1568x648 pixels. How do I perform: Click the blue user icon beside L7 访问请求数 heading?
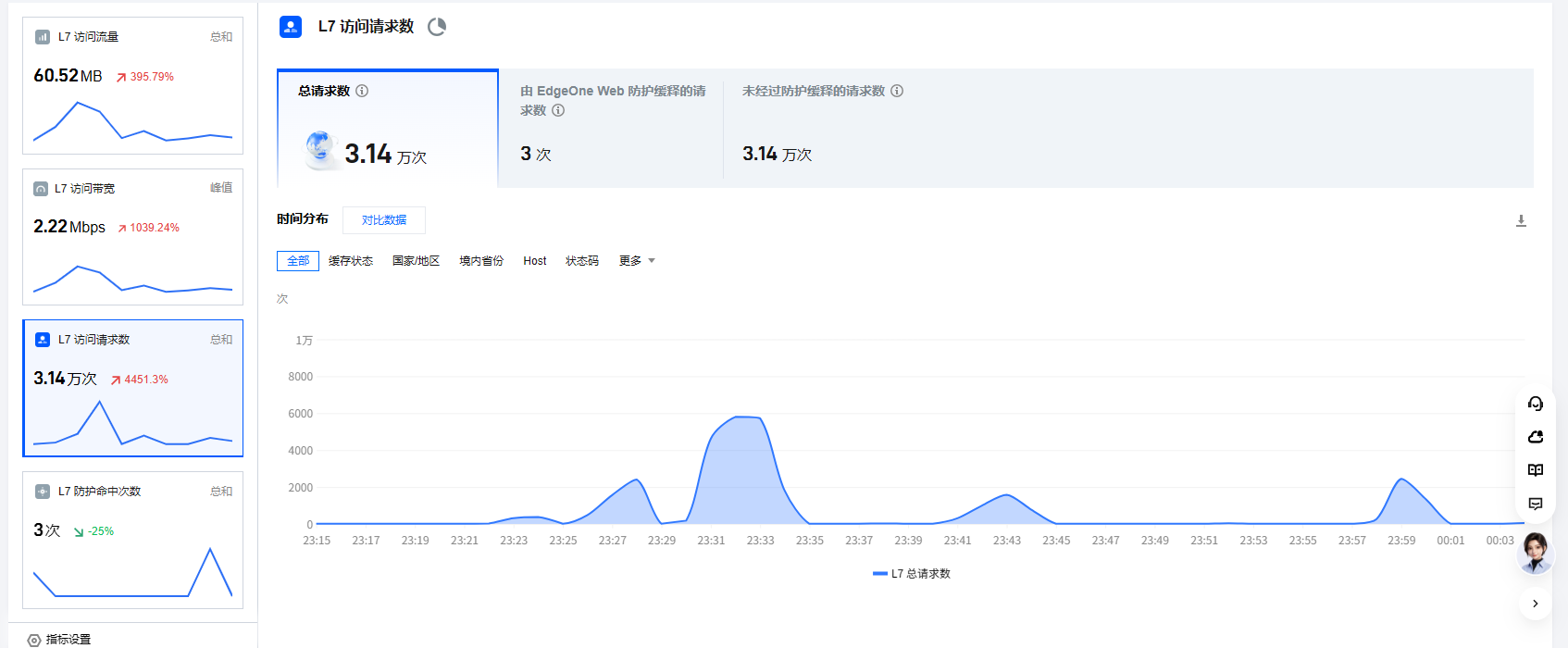coord(291,27)
